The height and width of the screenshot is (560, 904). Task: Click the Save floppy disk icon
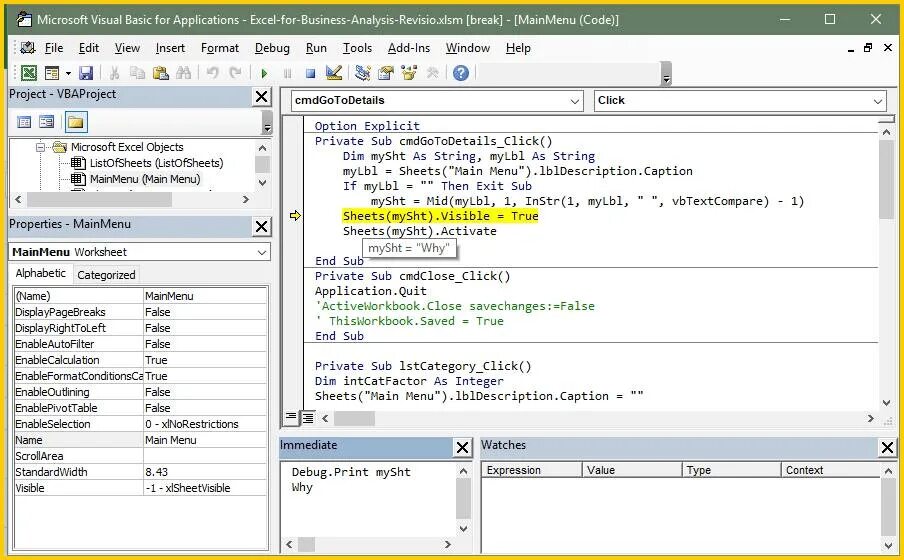point(86,73)
